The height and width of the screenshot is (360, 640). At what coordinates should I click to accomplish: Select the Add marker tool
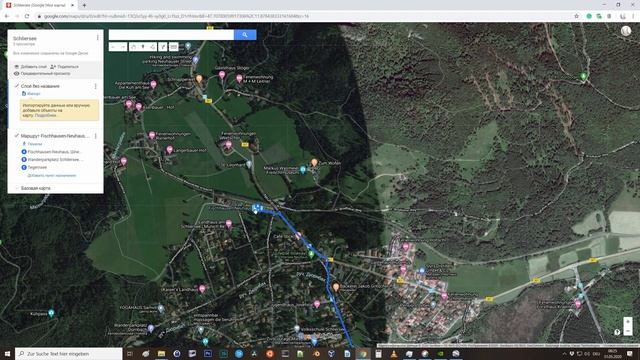(143, 47)
